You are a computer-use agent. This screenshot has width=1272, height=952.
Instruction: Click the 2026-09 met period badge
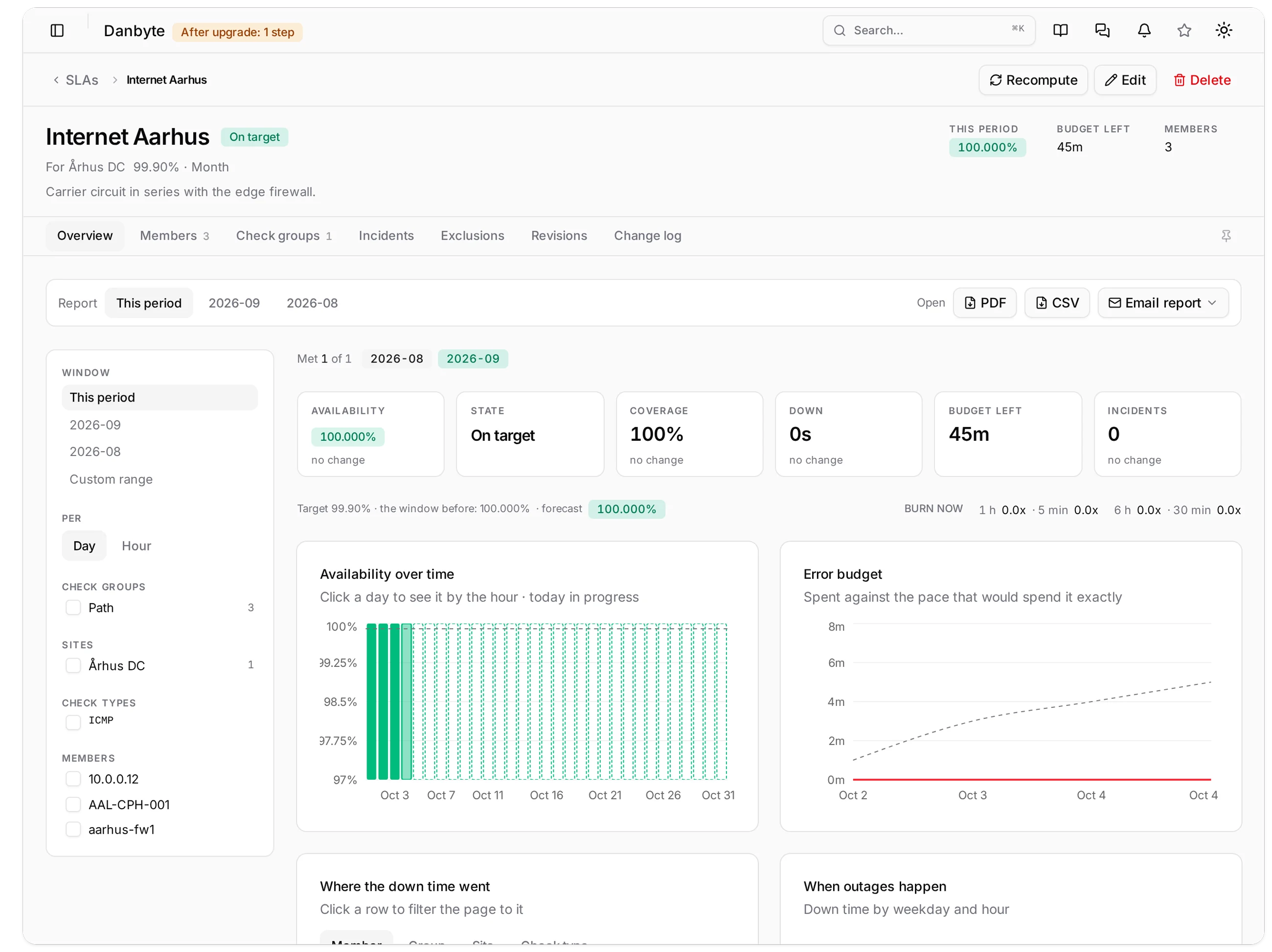[473, 359]
